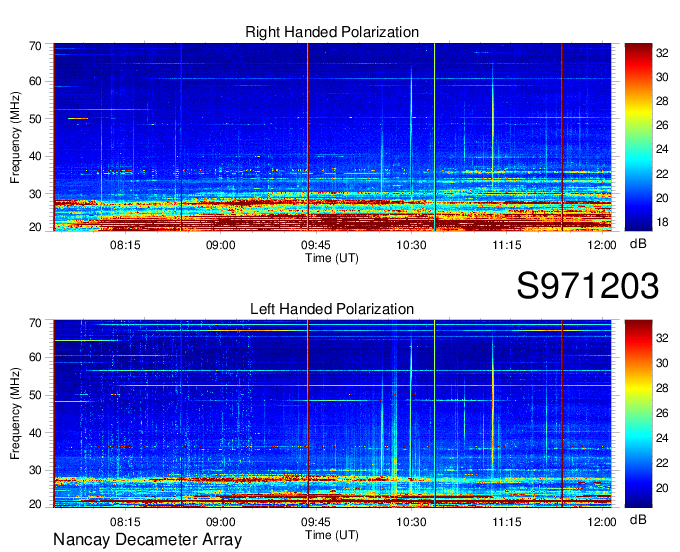The image size is (680, 552).
Task: Click the 12:00 tick on the bottom plot
Action: click(x=602, y=522)
